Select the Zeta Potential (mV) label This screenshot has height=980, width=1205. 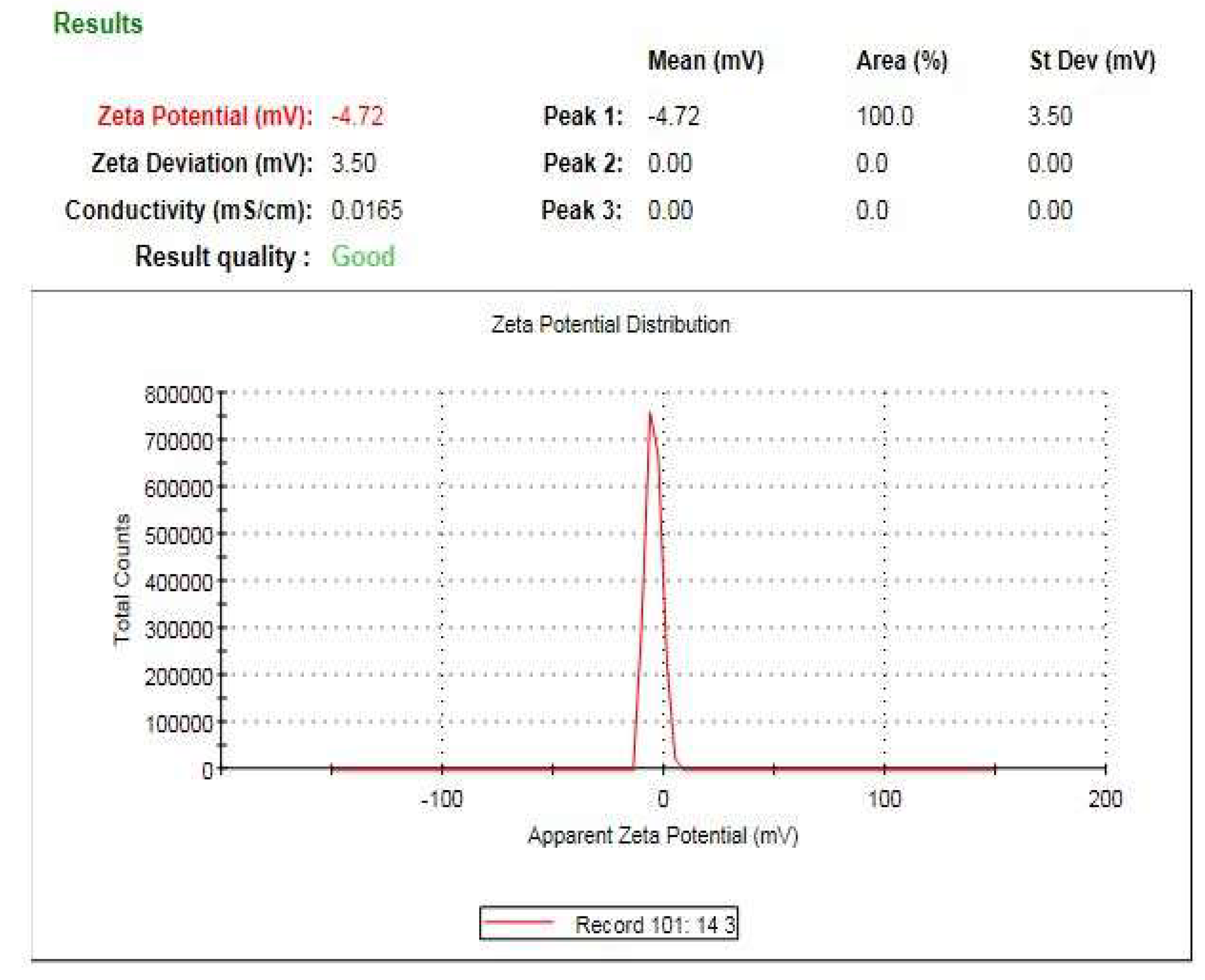pyautogui.click(x=204, y=117)
